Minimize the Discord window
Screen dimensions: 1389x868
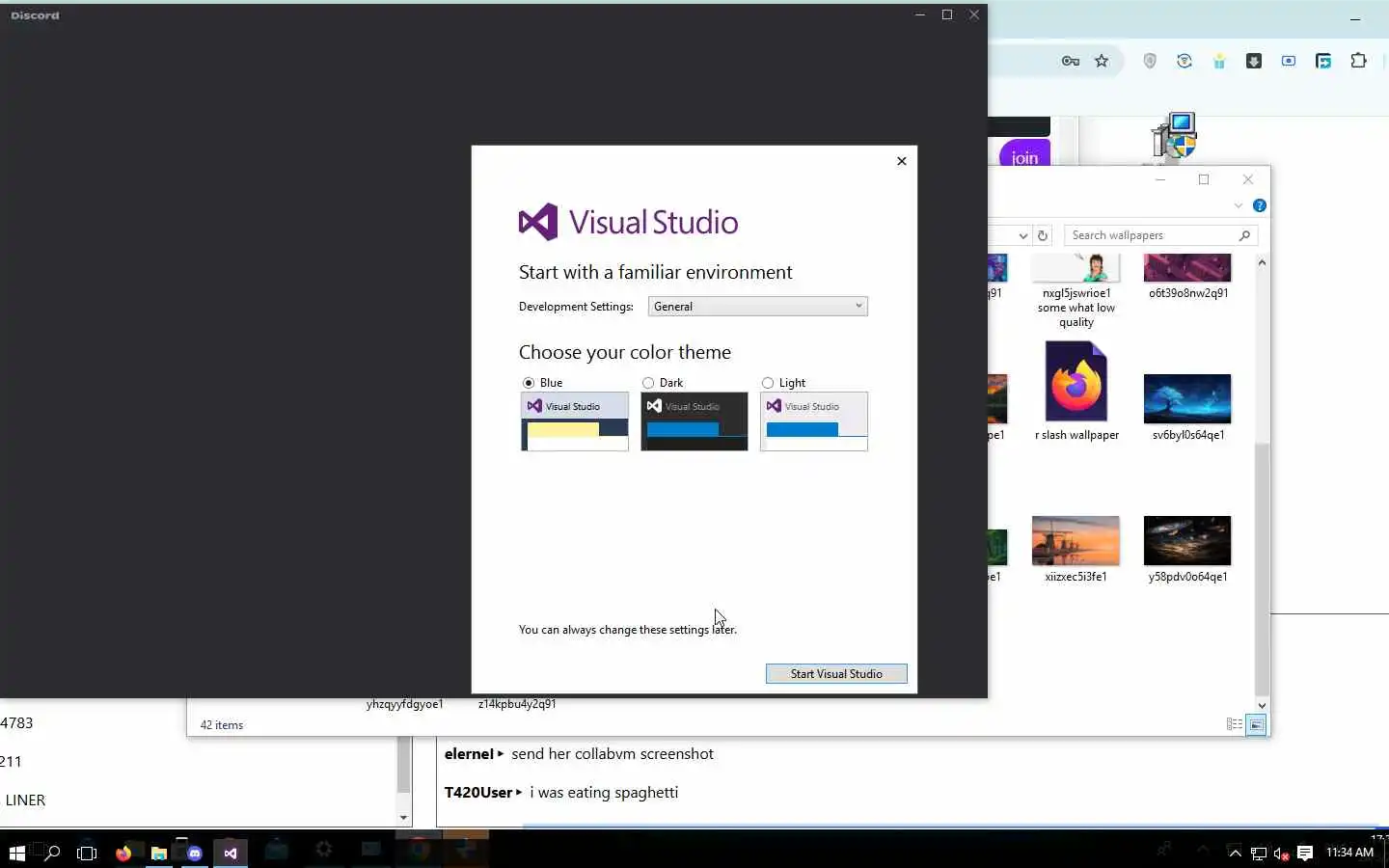[920, 14]
